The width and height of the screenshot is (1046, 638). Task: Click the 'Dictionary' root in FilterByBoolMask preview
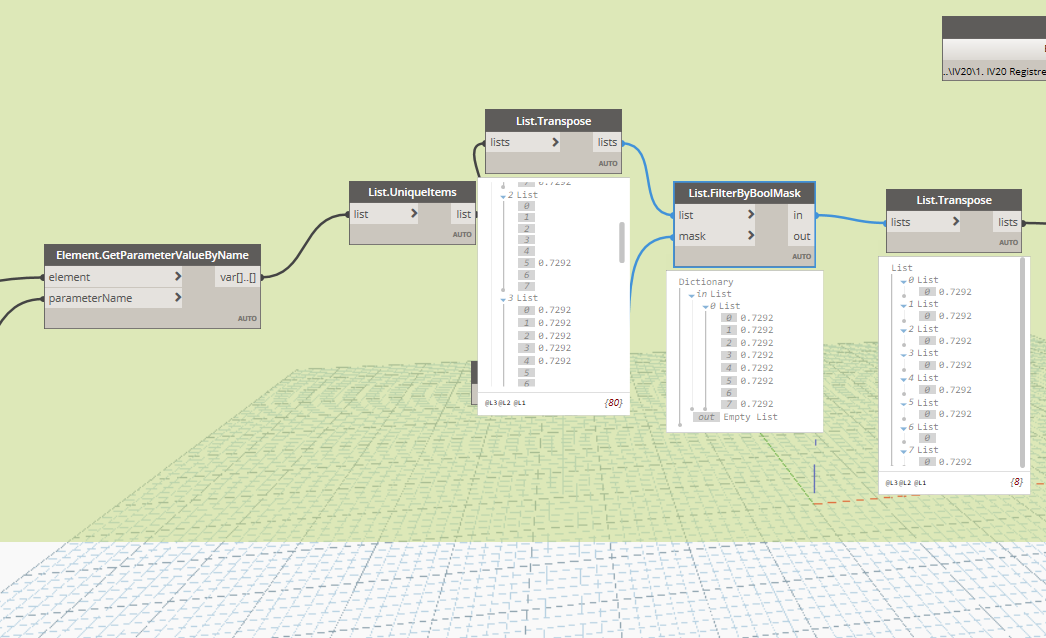706,282
